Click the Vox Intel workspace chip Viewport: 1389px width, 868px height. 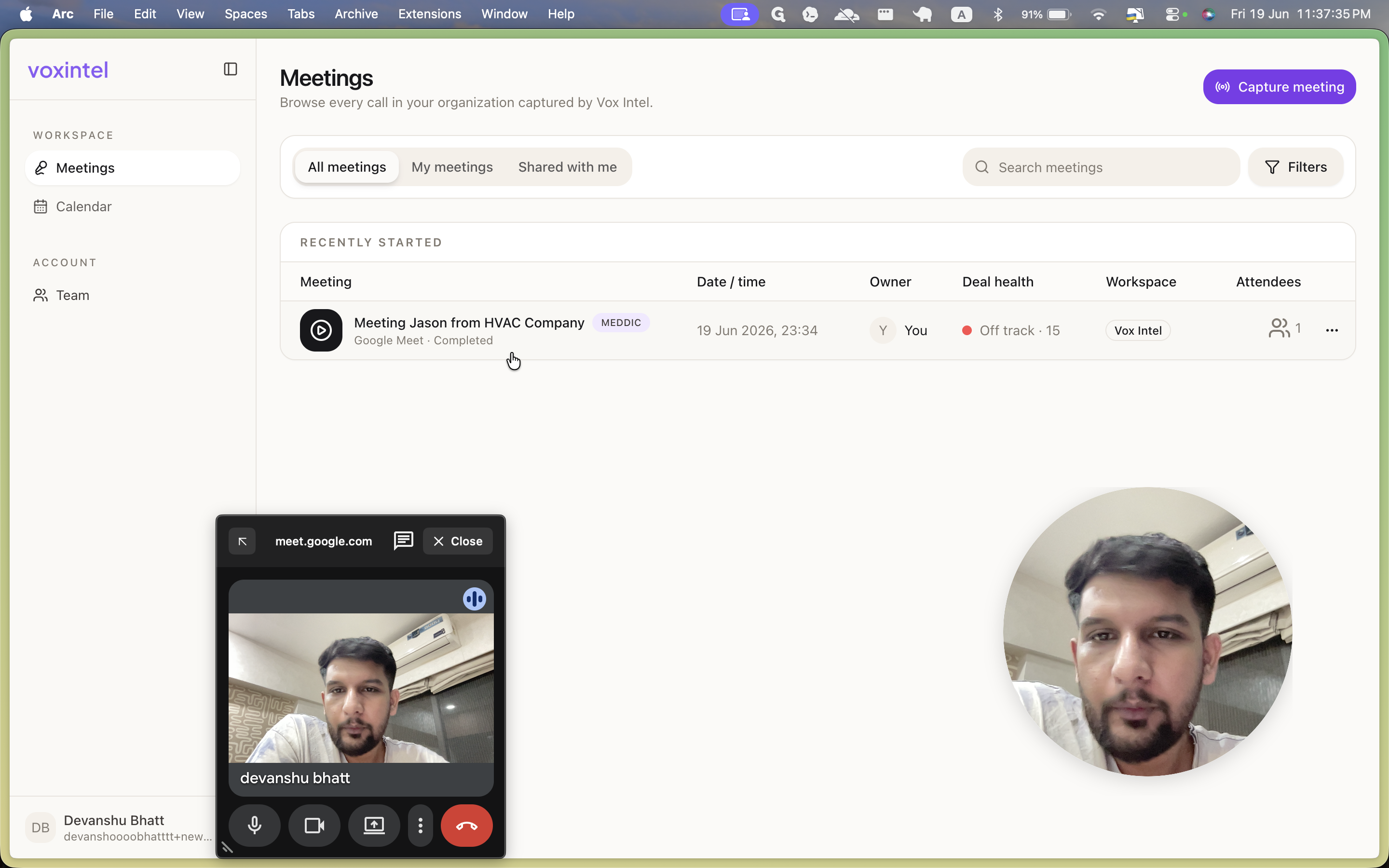(x=1138, y=331)
